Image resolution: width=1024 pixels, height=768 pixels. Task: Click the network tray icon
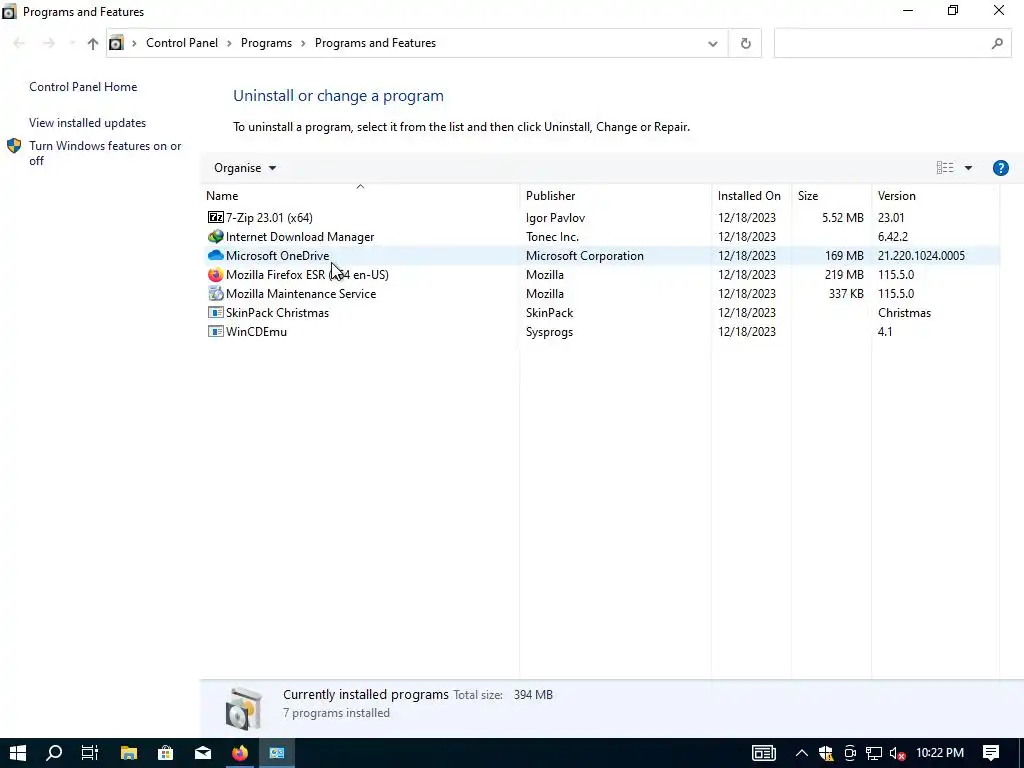[x=874, y=754]
